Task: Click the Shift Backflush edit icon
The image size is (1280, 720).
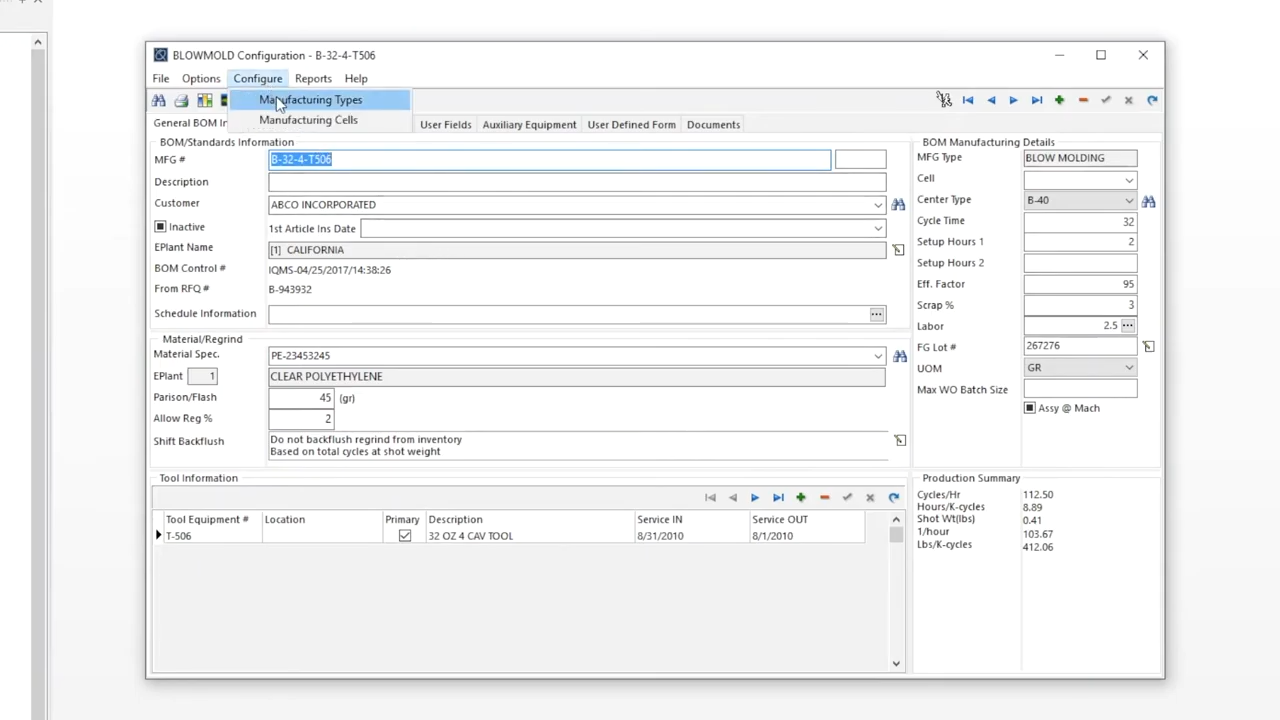Action: tap(898, 440)
